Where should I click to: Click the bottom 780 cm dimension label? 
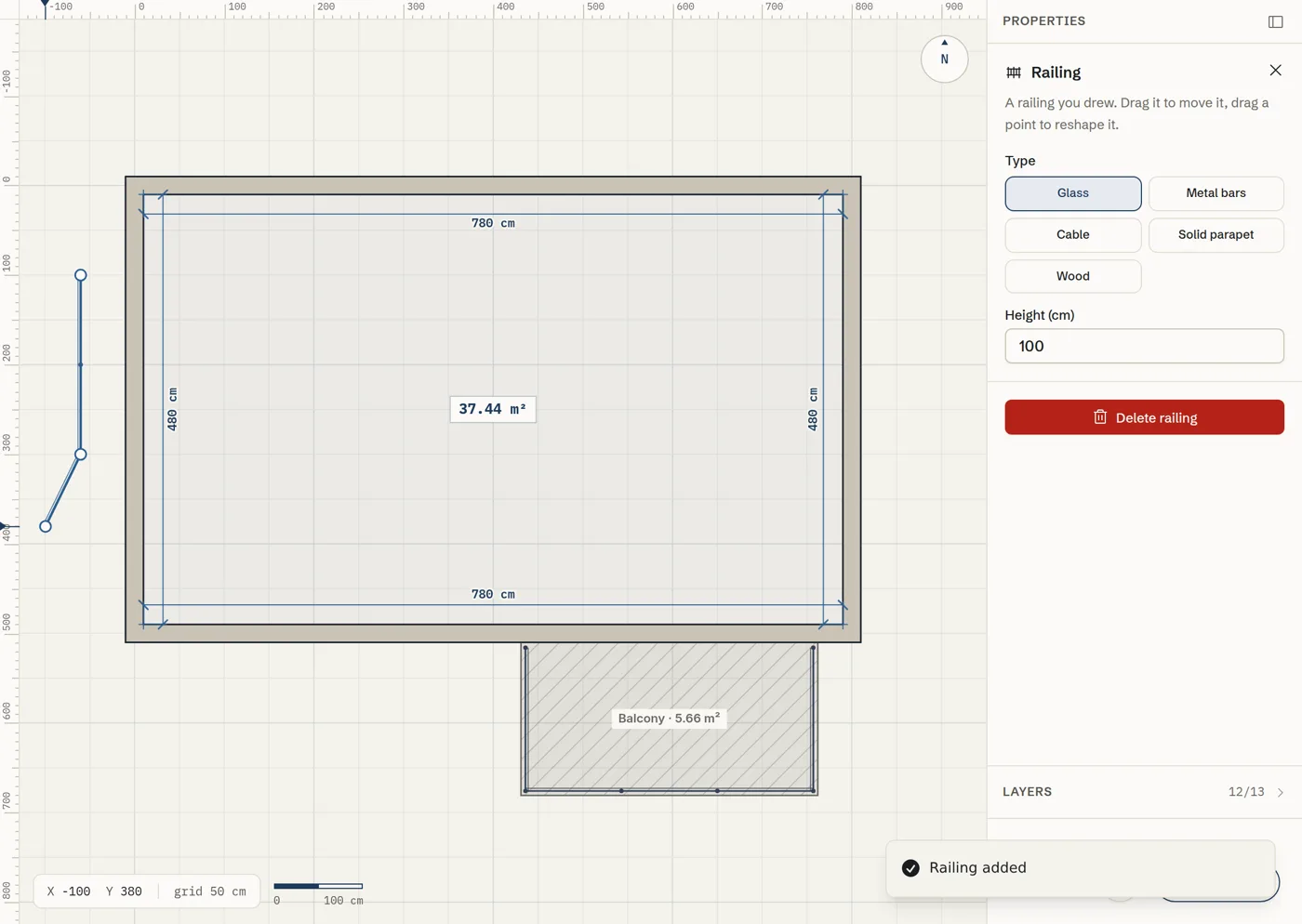pyautogui.click(x=493, y=594)
